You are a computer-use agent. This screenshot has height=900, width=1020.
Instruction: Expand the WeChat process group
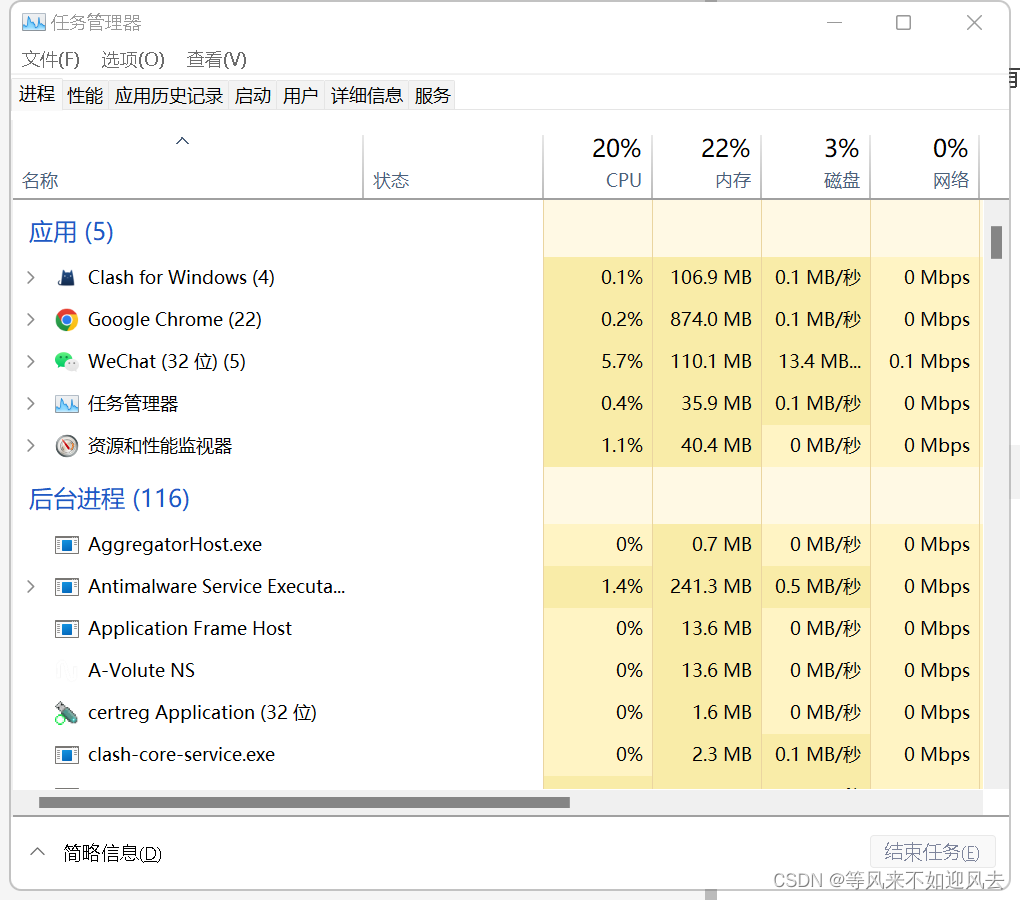30,361
